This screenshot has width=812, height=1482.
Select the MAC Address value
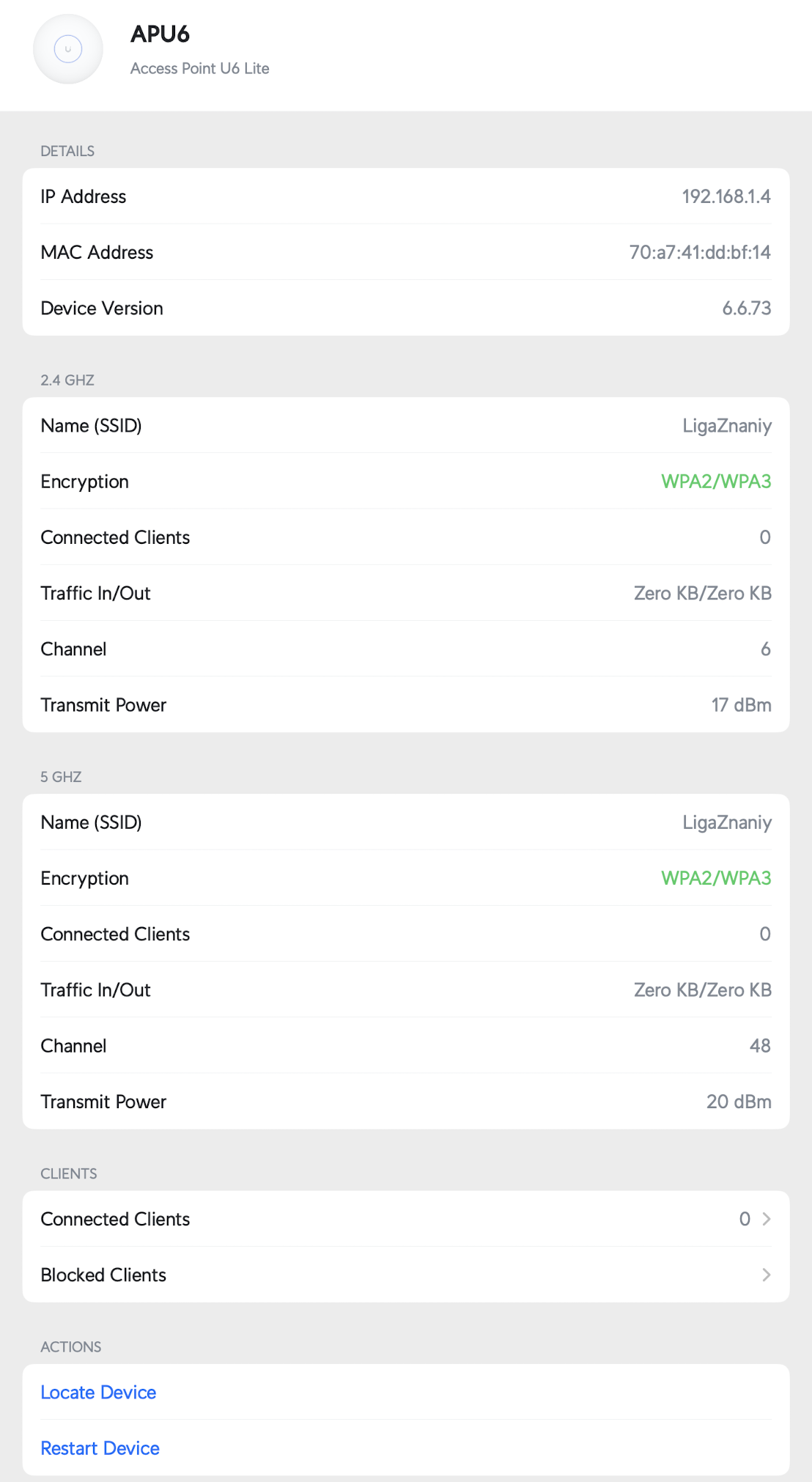(x=699, y=252)
